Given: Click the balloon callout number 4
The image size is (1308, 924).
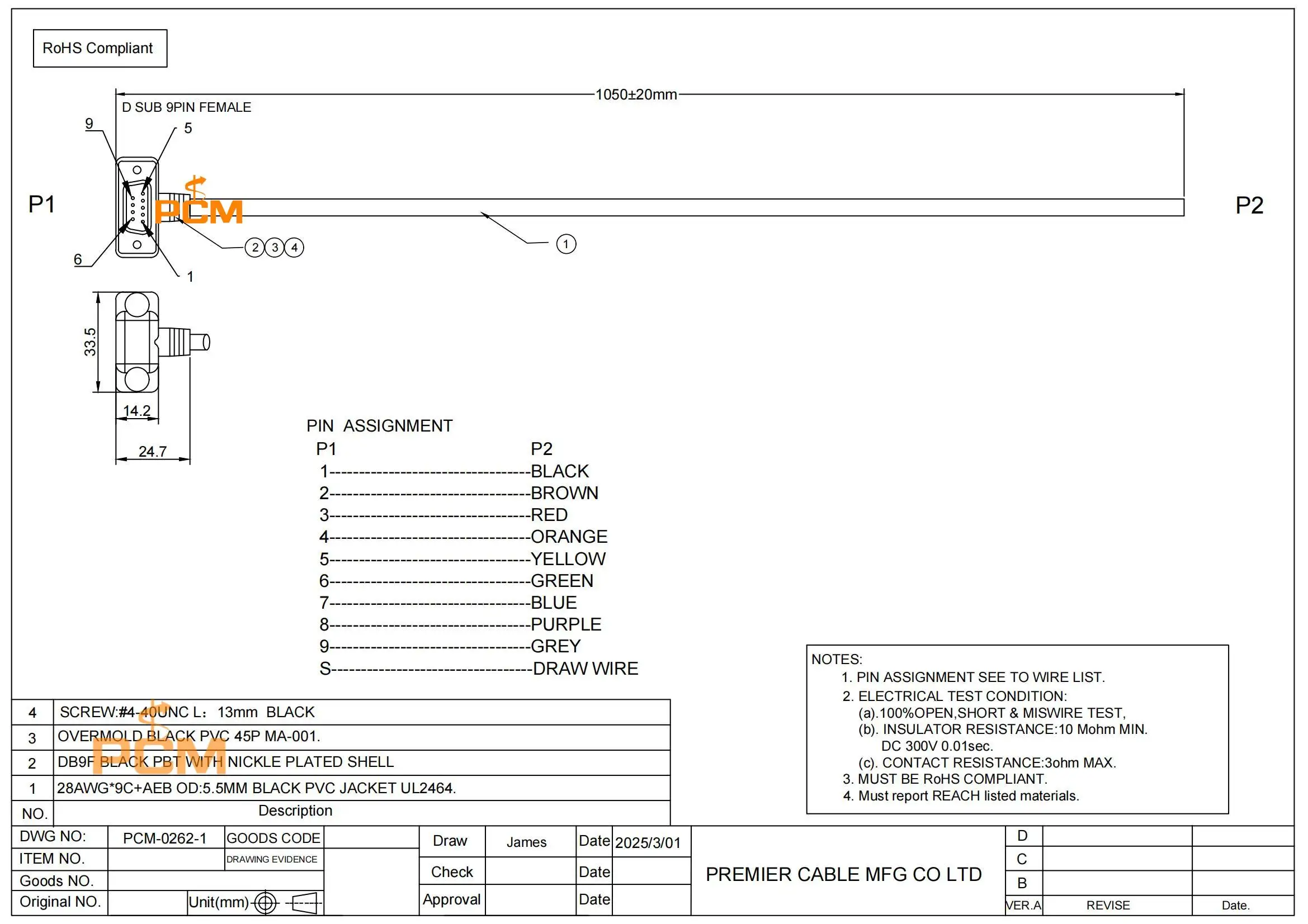Looking at the screenshot, I should 294,247.
